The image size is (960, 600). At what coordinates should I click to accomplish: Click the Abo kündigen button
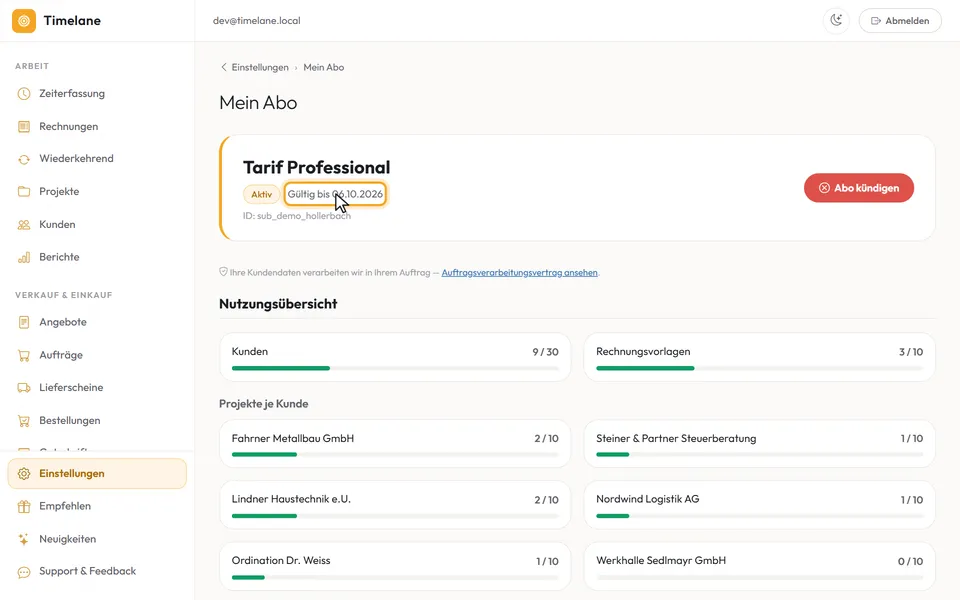(858, 188)
